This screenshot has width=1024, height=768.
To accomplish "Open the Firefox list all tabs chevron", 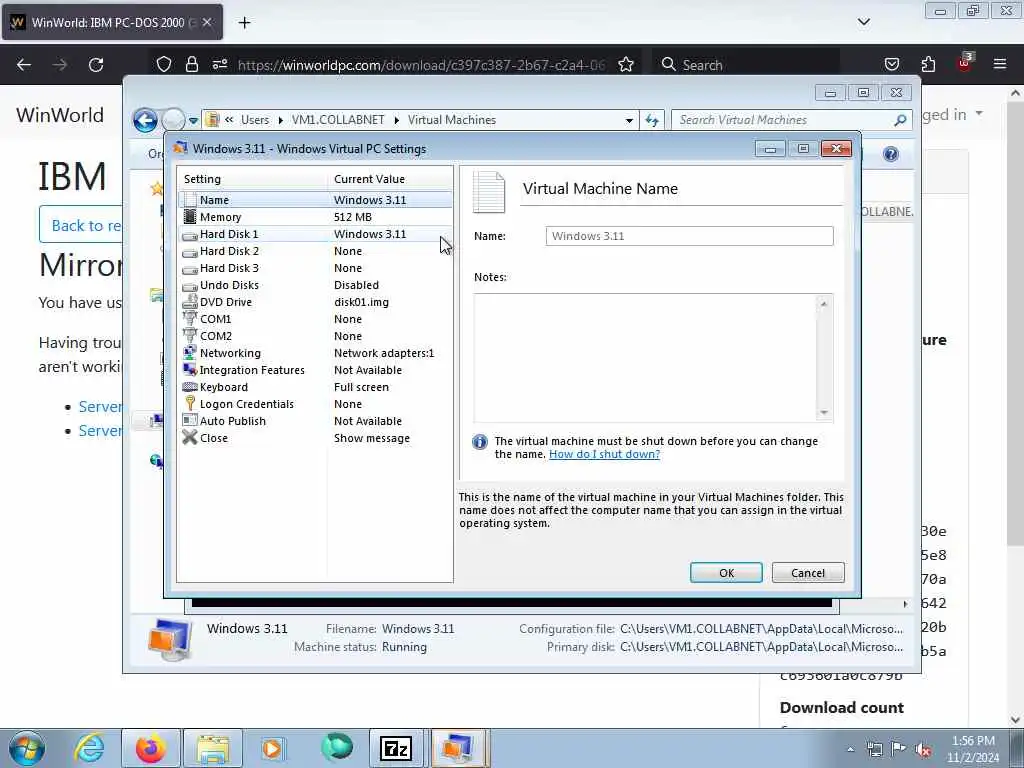I will coord(863,22).
